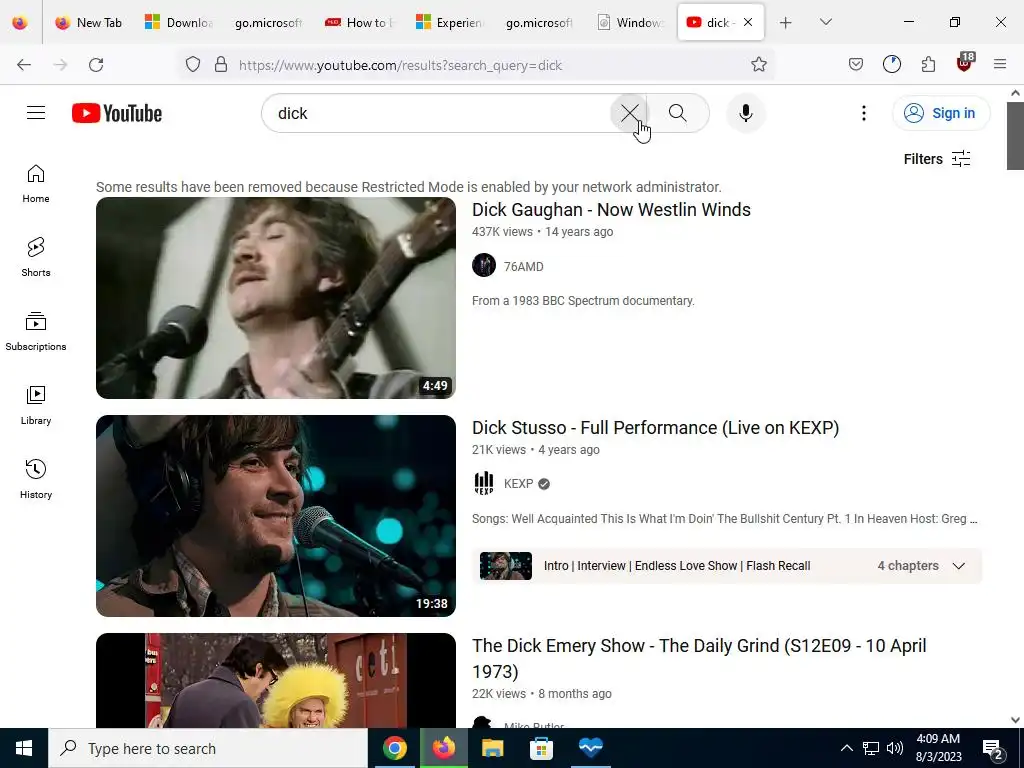The image size is (1024, 768).
Task: Switch to How to tab
Action: click(359, 22)
